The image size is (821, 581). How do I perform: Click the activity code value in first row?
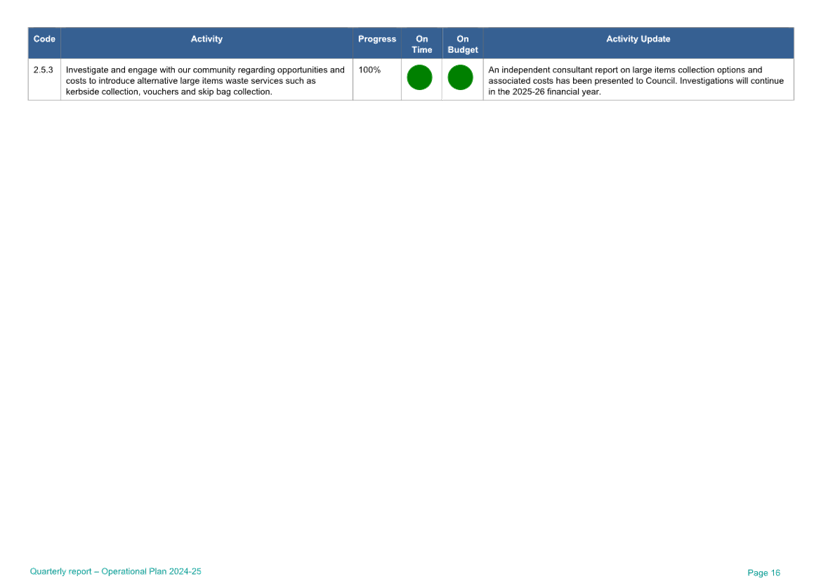(x=44, y=70)
